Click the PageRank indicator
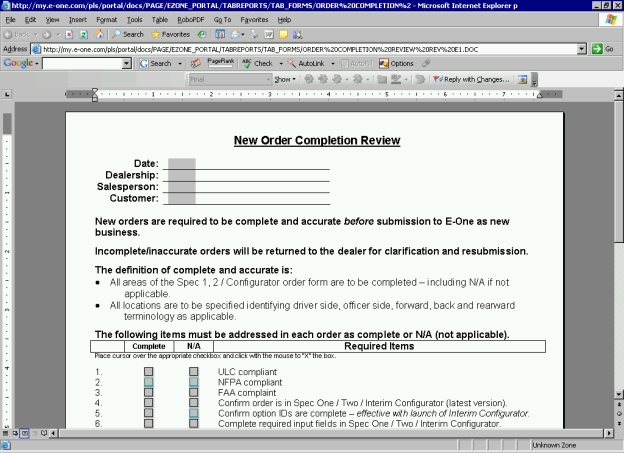This screenshot has height=453, width=624. tap(220, 63)
